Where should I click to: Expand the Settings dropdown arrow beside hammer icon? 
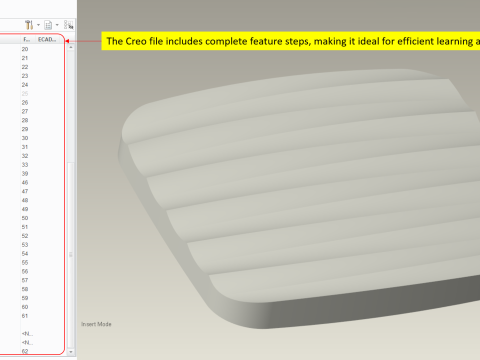(x=38, y=25)
